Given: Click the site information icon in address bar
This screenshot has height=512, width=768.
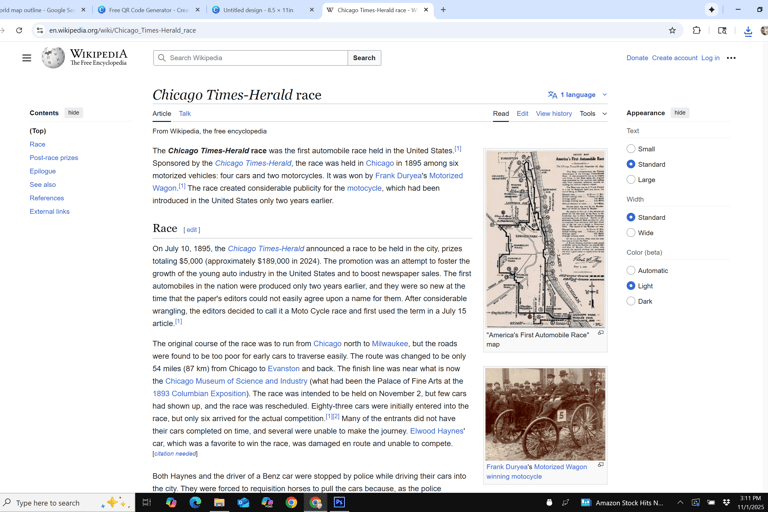Looking at the screenshot, I should coord(40,30).
